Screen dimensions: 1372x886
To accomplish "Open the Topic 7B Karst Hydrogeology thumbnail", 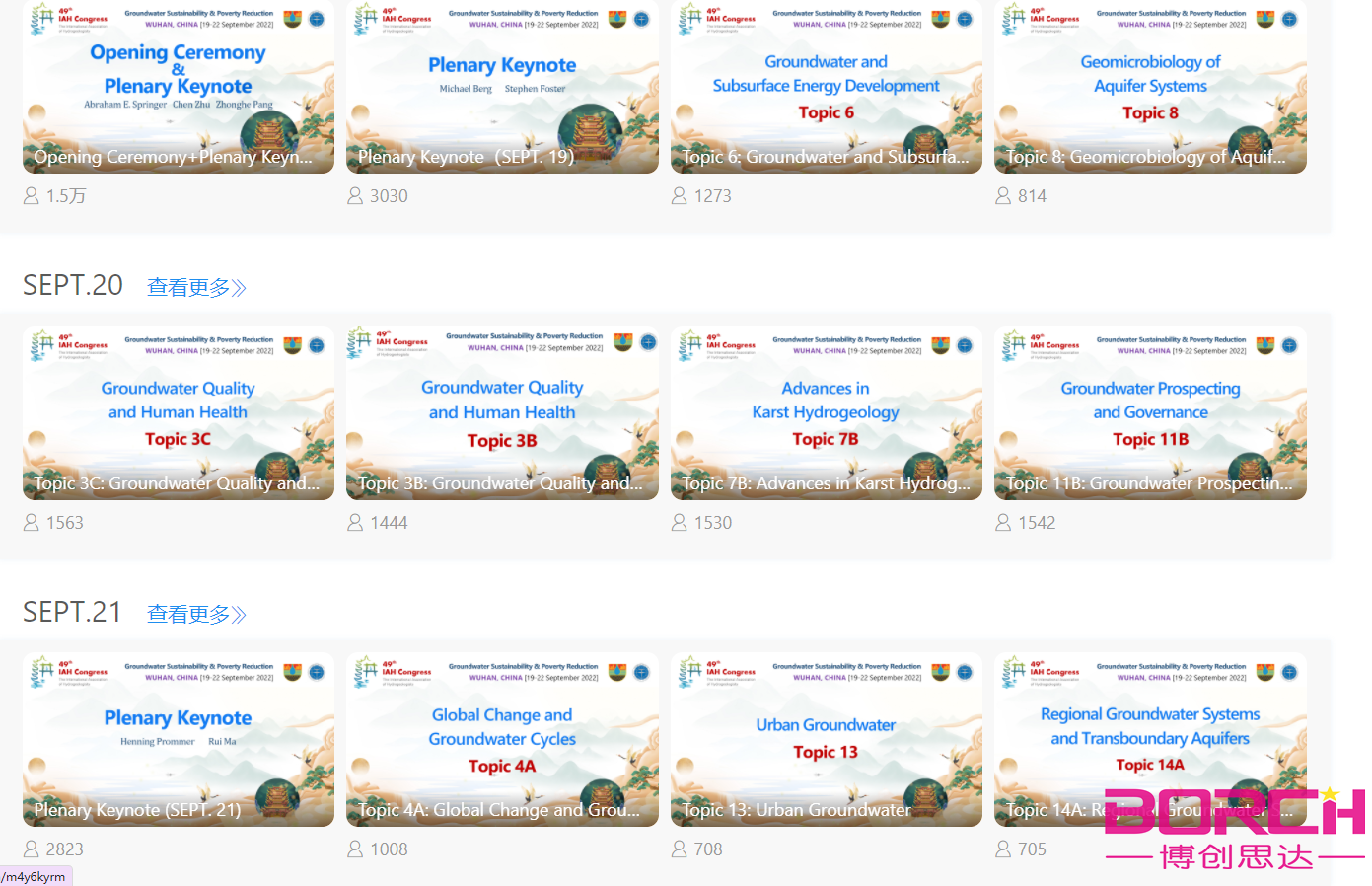I will 827,413.
